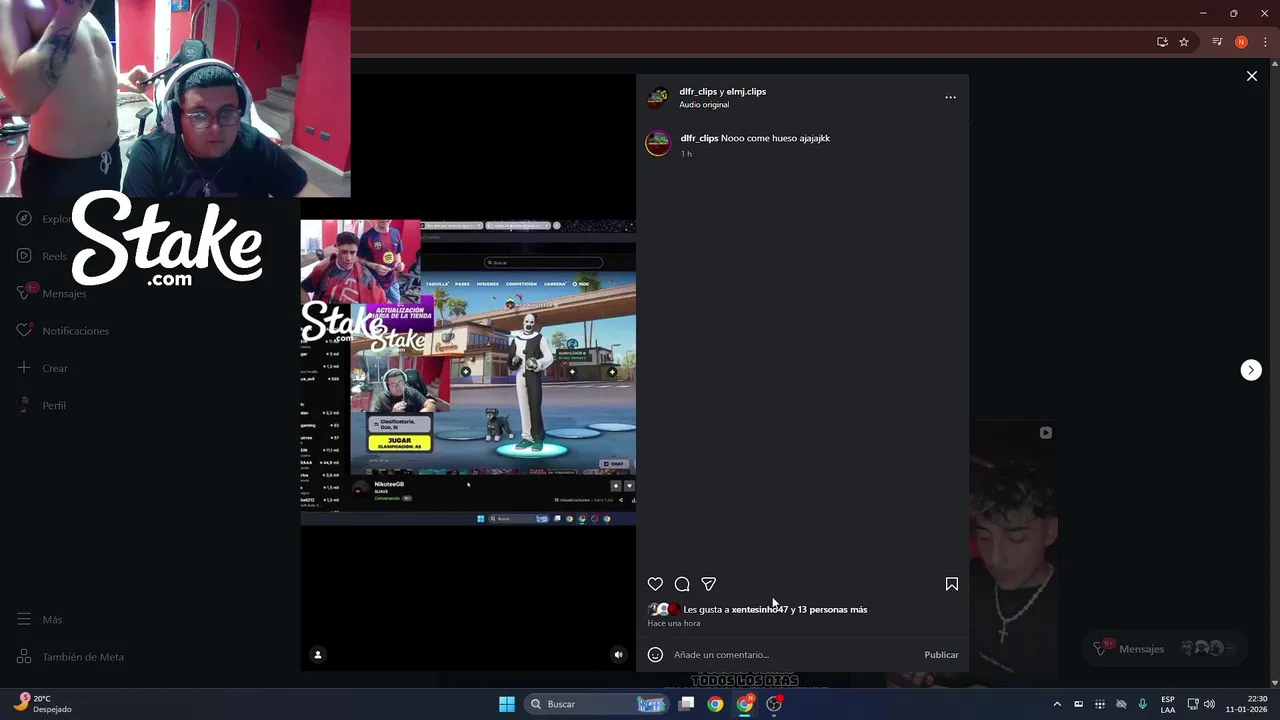Viewport: 1280px width, 720px height.
Task: Open the xentesinho47 liker profile
Action: point(759,609)
